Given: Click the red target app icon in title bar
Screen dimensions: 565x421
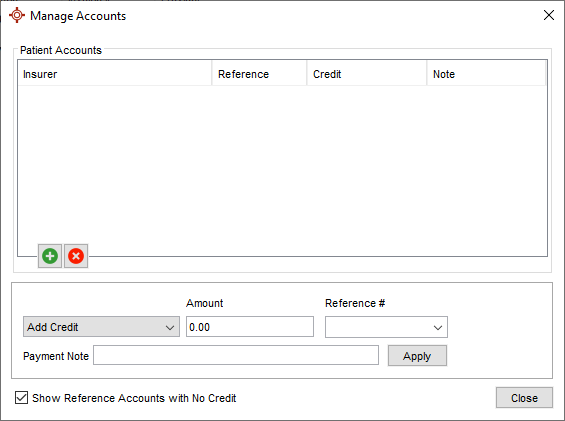Looking at the screenshot, I should [17, 15].
